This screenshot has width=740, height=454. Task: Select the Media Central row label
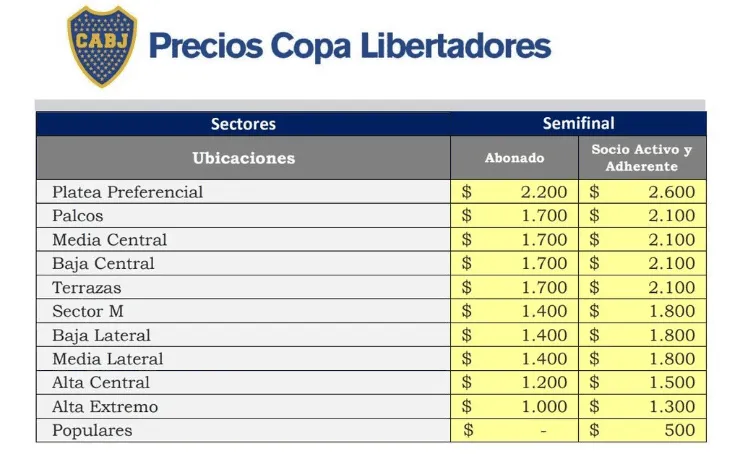tap(110, 240)
